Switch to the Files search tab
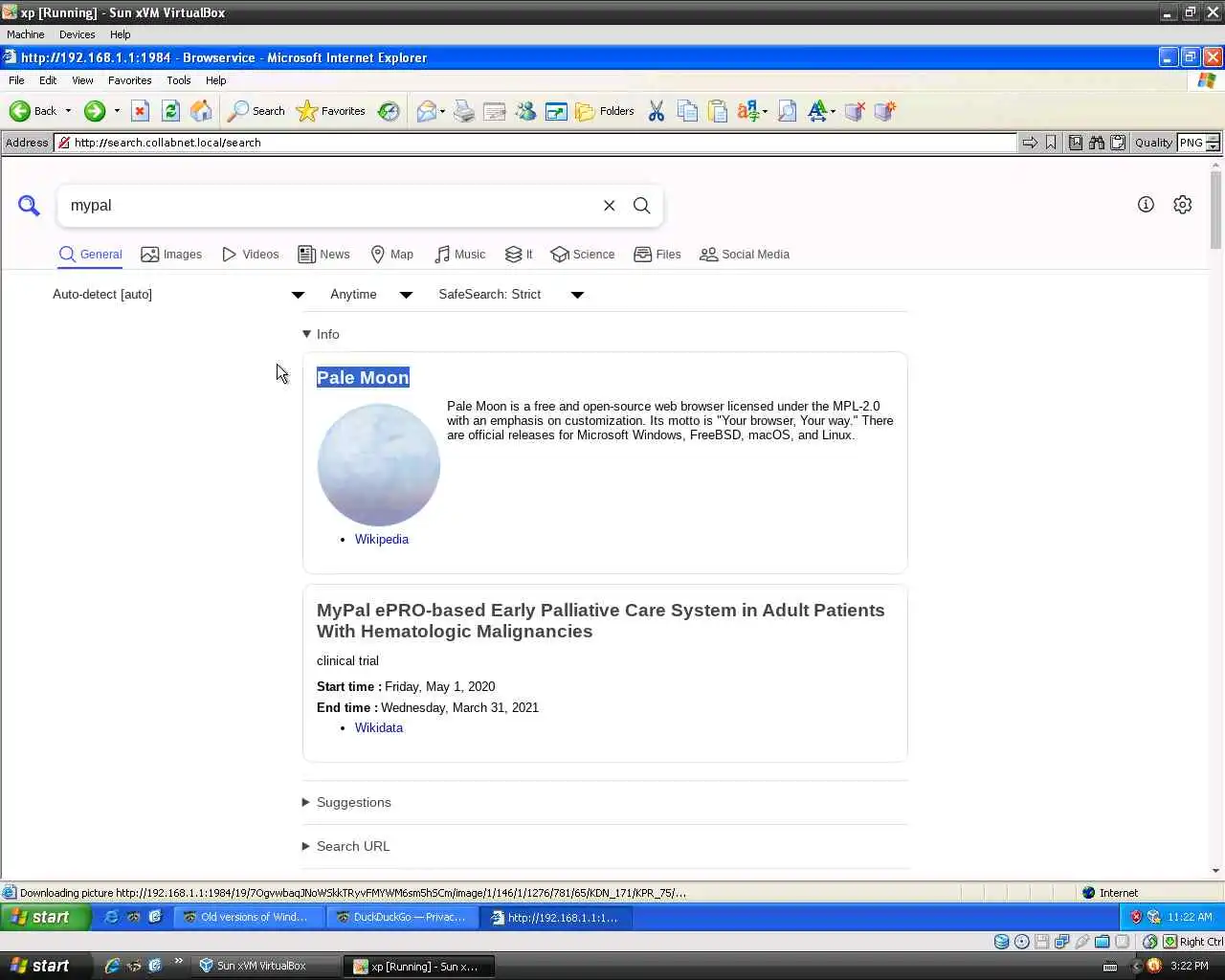The width and height of the screenshot is (1225, 980). pyautogui.click(x=657, y=255)
